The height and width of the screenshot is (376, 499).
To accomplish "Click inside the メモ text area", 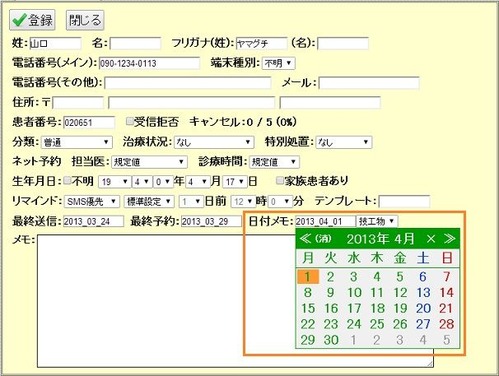I will (235, 301).
